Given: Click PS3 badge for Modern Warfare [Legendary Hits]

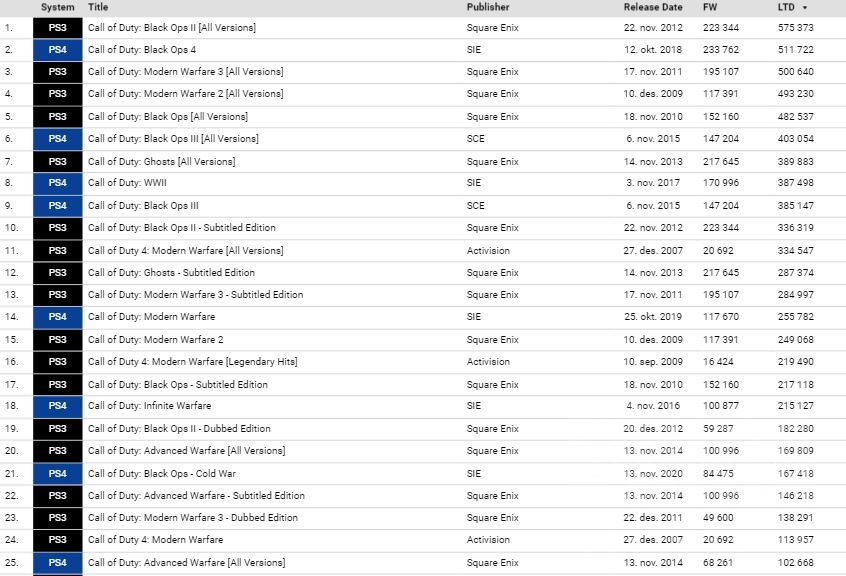Looking at the screenshot, I should click(x=57, y=362).
